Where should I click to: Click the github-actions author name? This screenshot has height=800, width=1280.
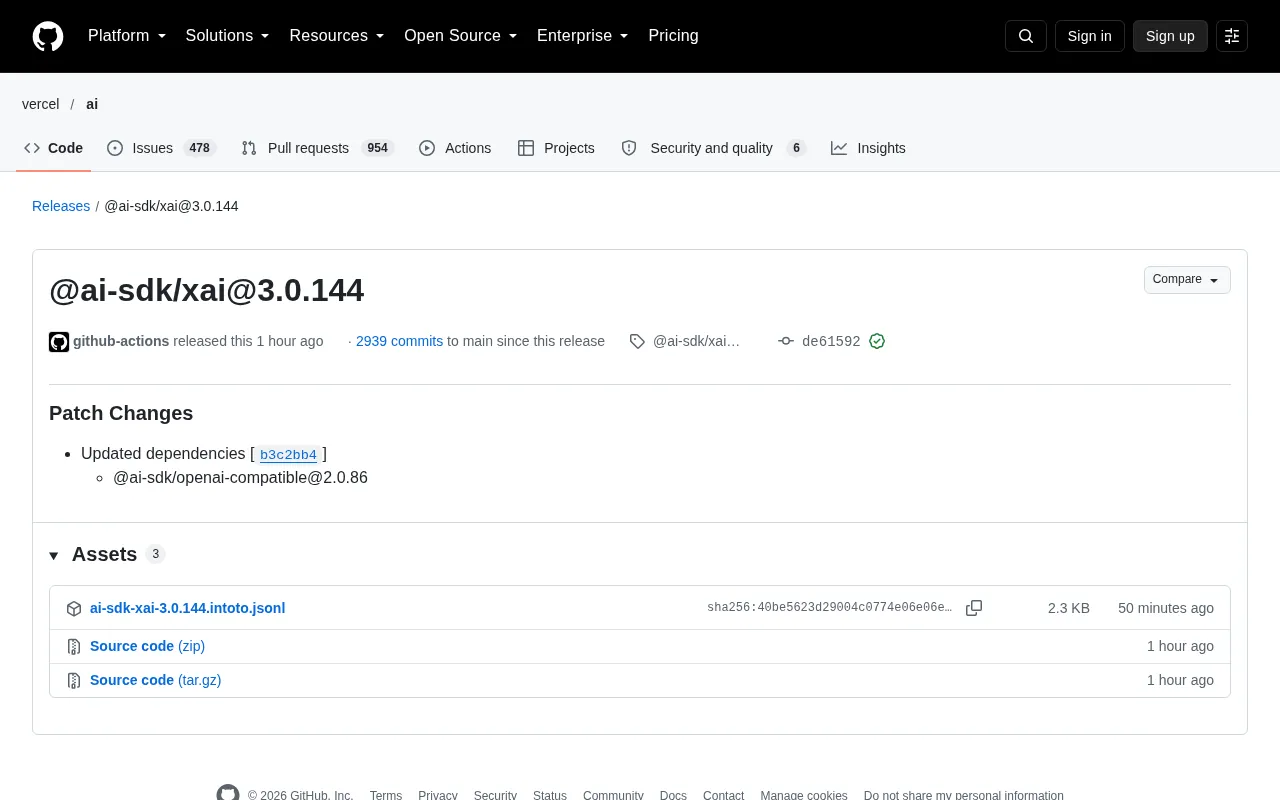(121, 341)
